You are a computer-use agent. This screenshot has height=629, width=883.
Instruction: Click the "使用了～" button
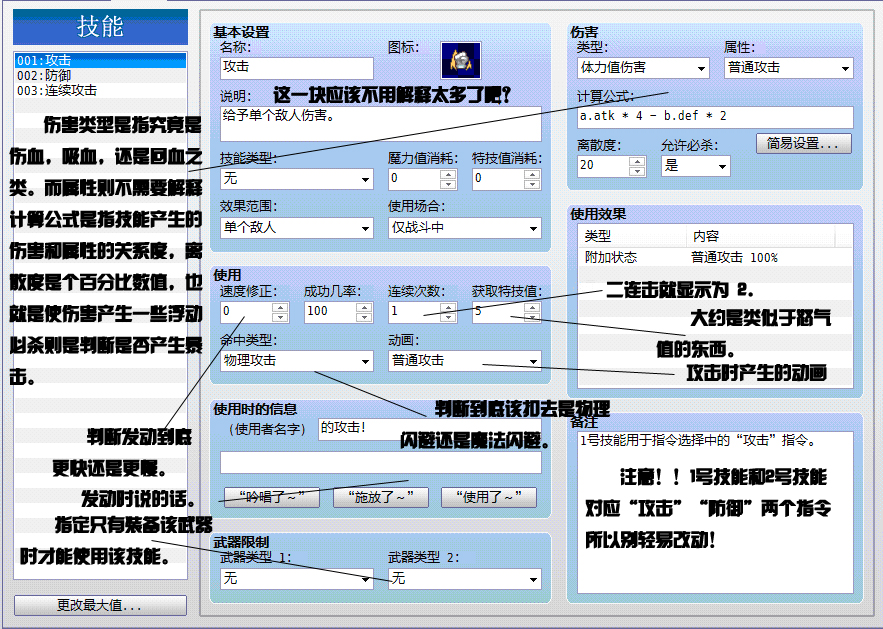(x=489, y=497)
